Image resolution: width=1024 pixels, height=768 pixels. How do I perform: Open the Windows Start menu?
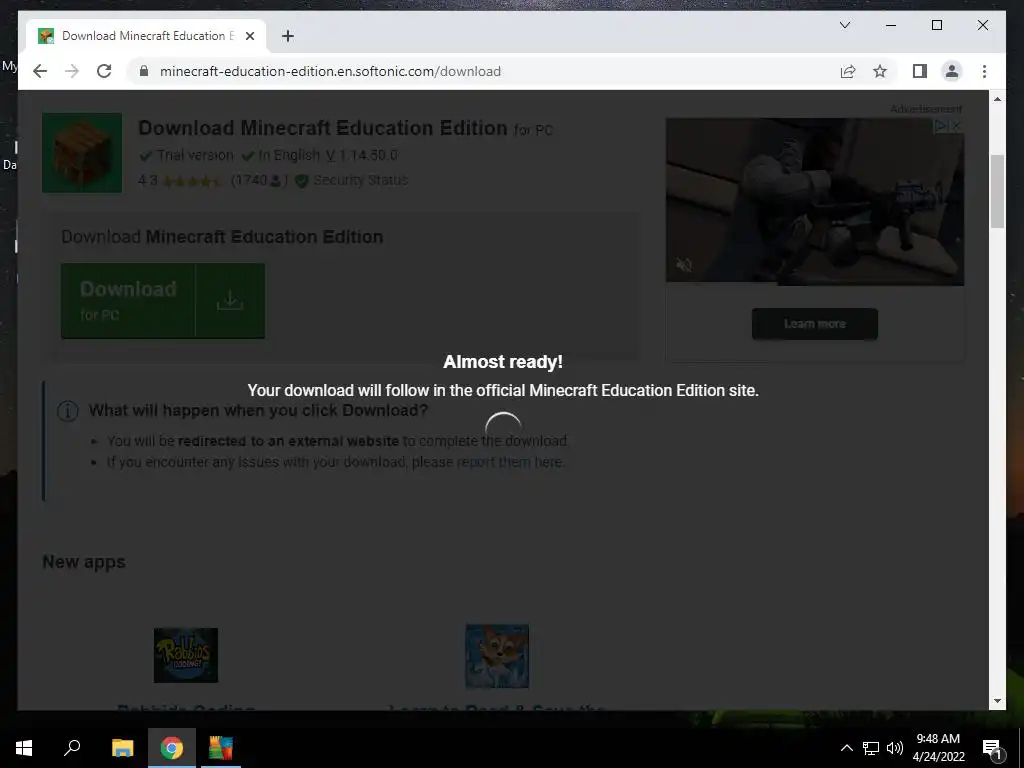pos(24,748)
